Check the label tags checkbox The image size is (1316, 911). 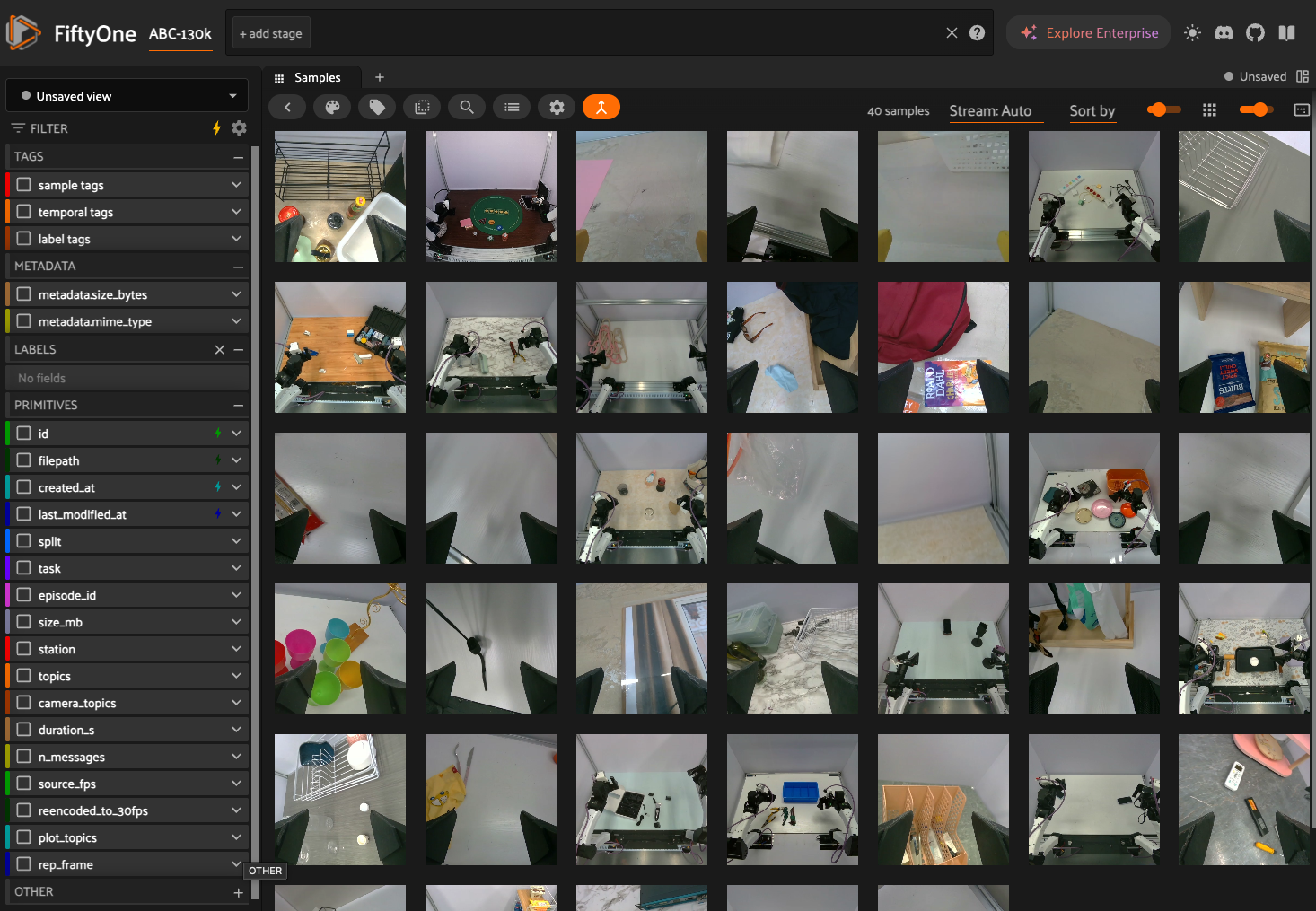[24, 239]
